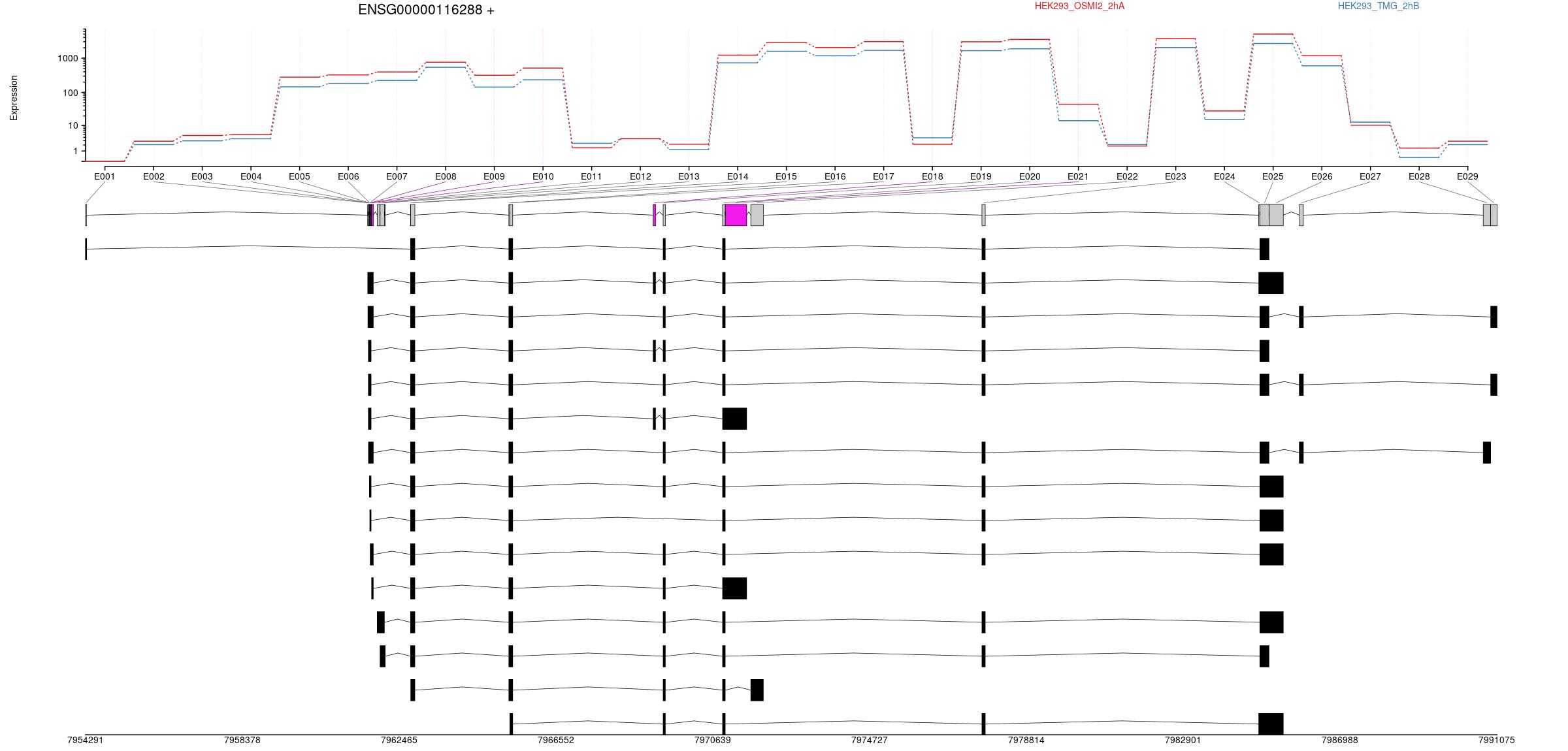Image resolution: width=1568 pixels, height=751 pixels.
Task: Click exon label E005
Action: pos(299,176)
